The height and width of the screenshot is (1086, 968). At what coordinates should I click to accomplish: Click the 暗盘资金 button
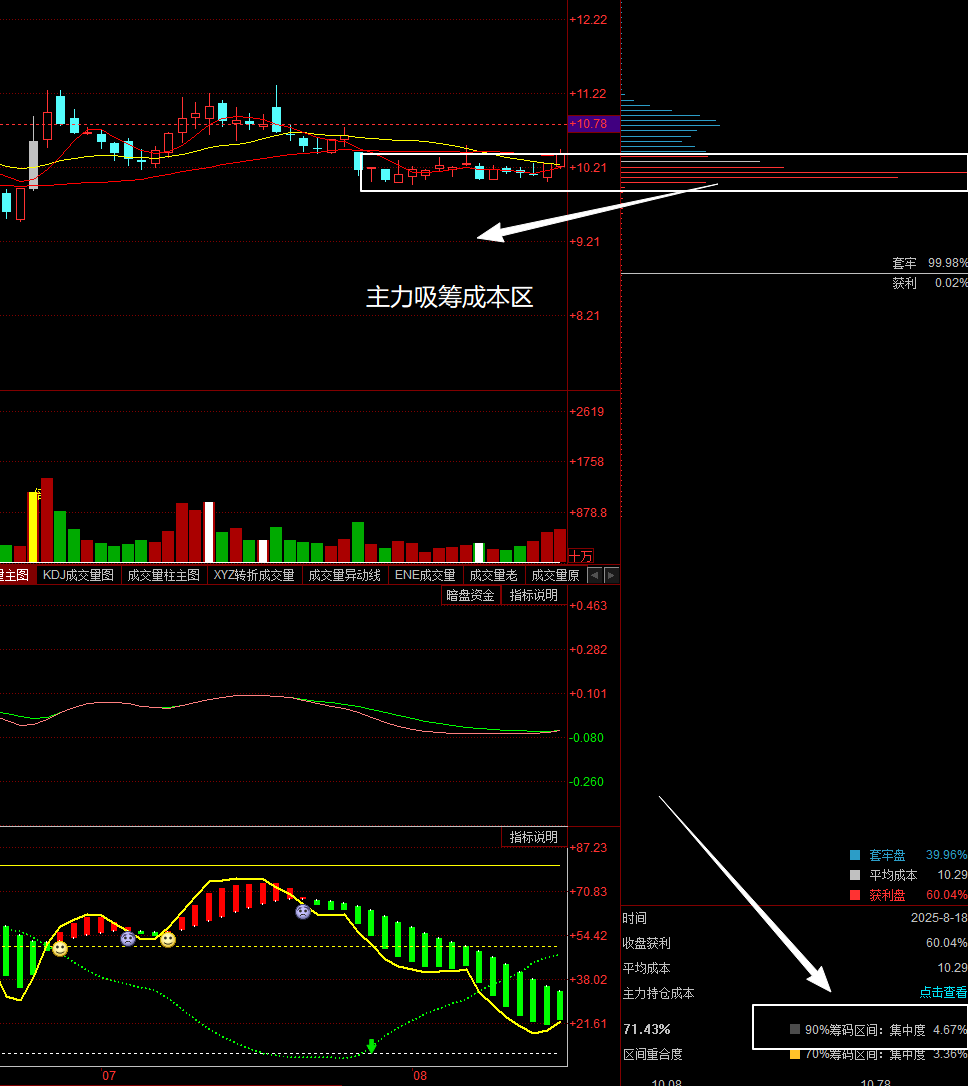470,595
